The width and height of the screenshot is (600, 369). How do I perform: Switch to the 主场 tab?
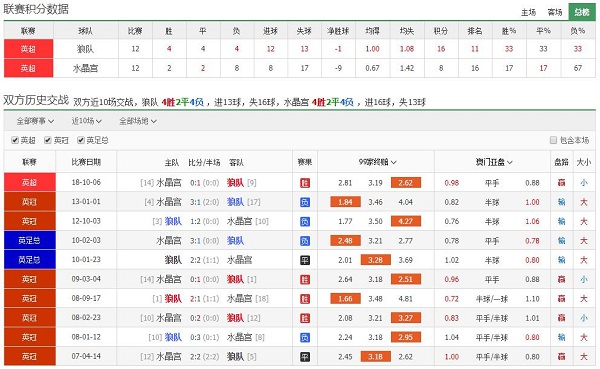point(528,12)
